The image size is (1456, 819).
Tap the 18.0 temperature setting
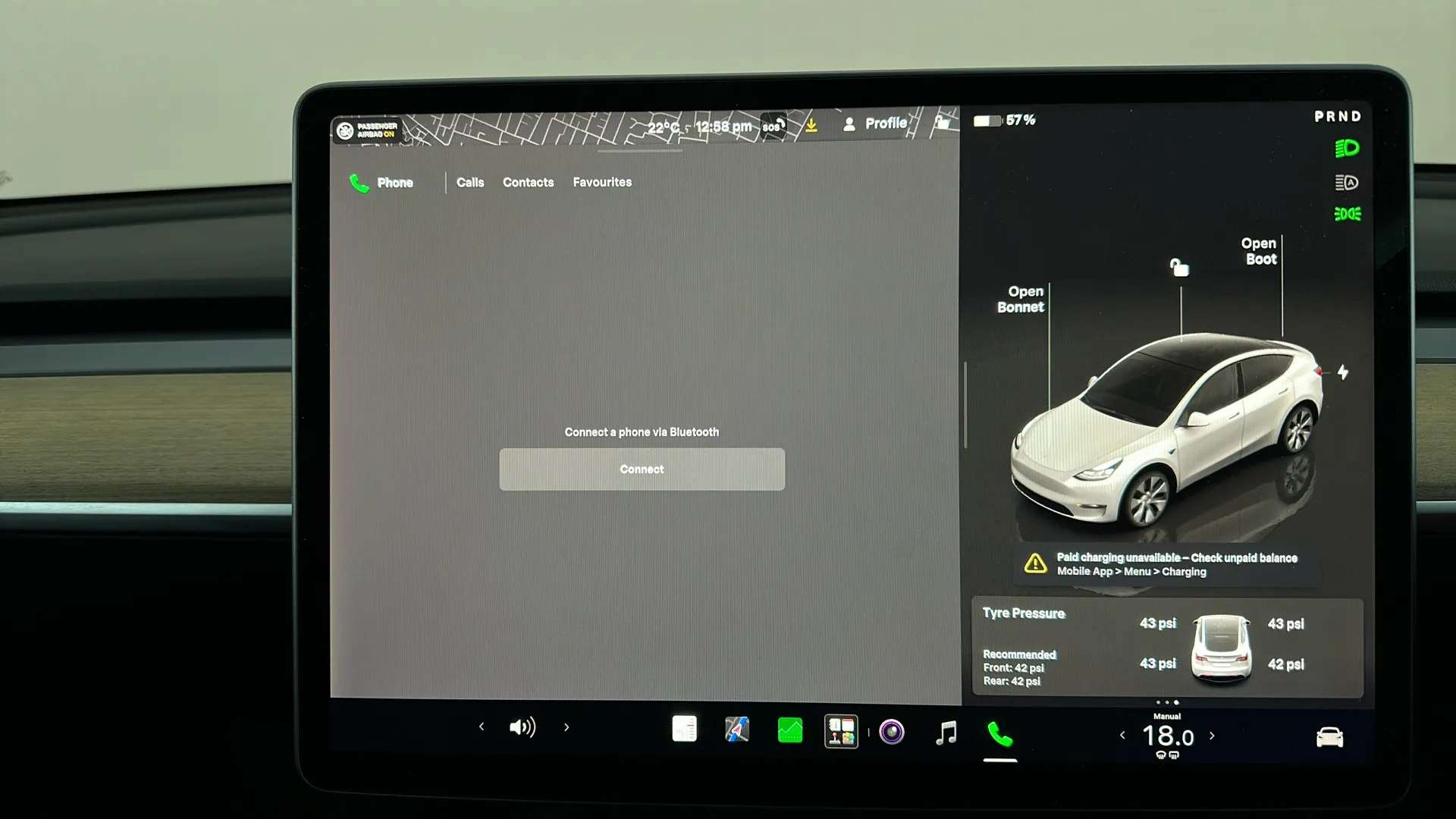tap(1168, 736)
